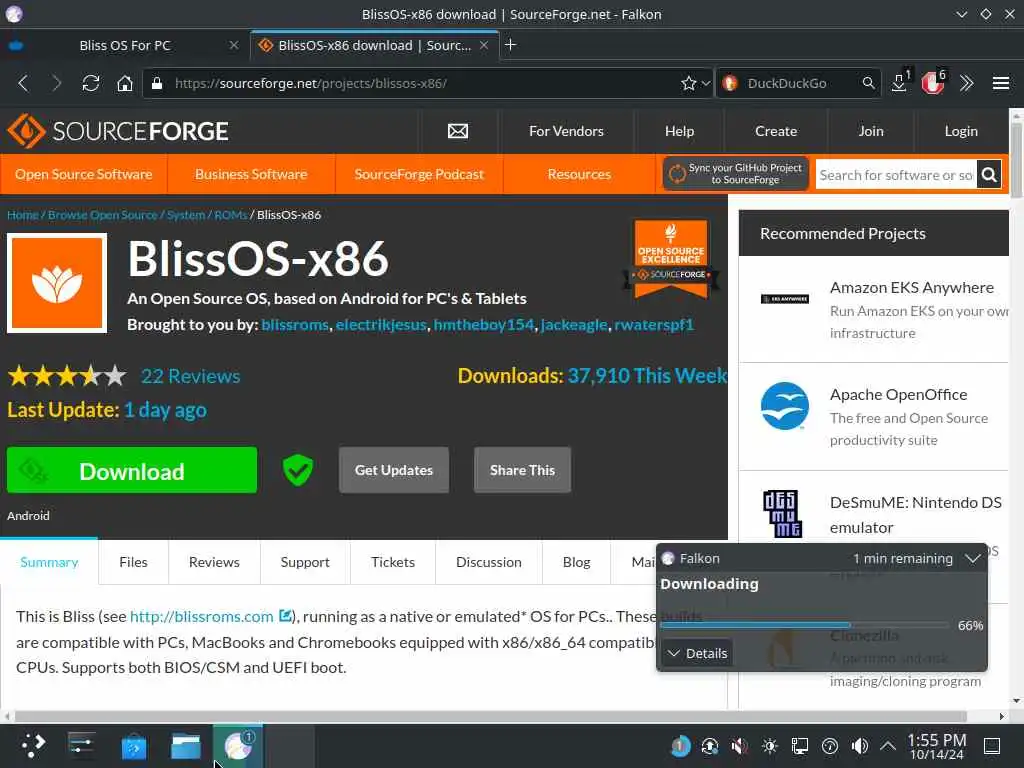Open SourceForge Podcast menu item
Image resolution: width=1024 pixels, height=768 pixels.
coord(419,174)
